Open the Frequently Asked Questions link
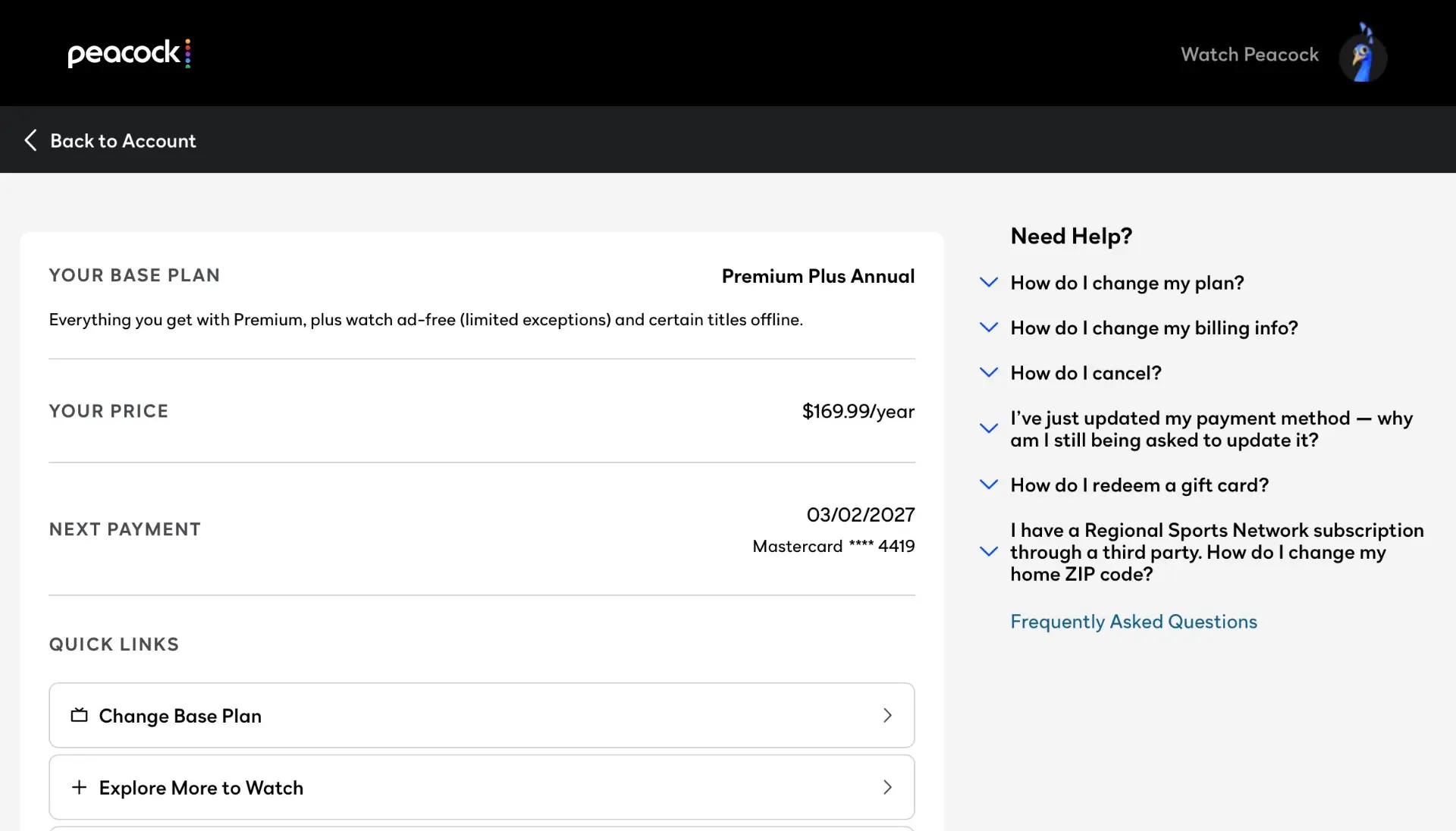1456x831 pixels. tap(1134, 621)
